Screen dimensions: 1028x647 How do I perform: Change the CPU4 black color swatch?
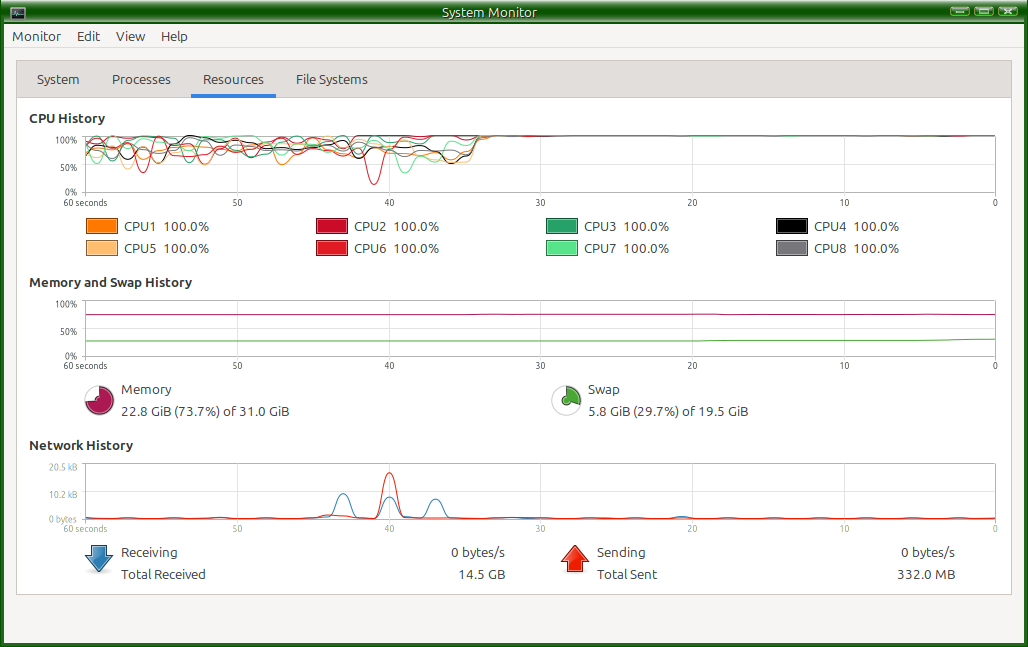coord(792,226)
